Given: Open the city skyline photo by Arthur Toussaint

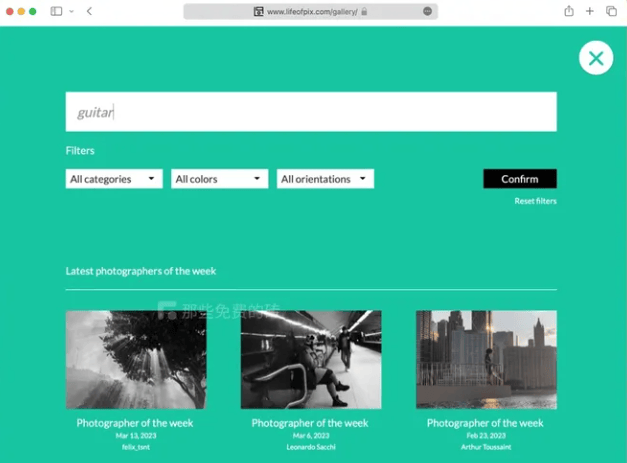Looking at the screenshot, I should tap(486, 359).
